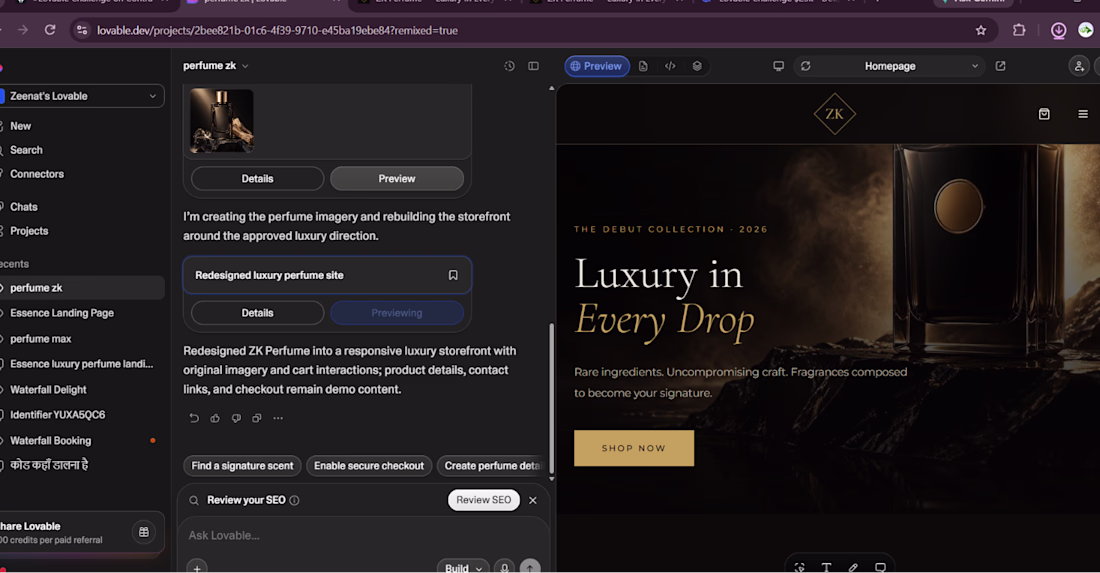
Task: Open the Build mode dropdown
Action: (463, 568)
